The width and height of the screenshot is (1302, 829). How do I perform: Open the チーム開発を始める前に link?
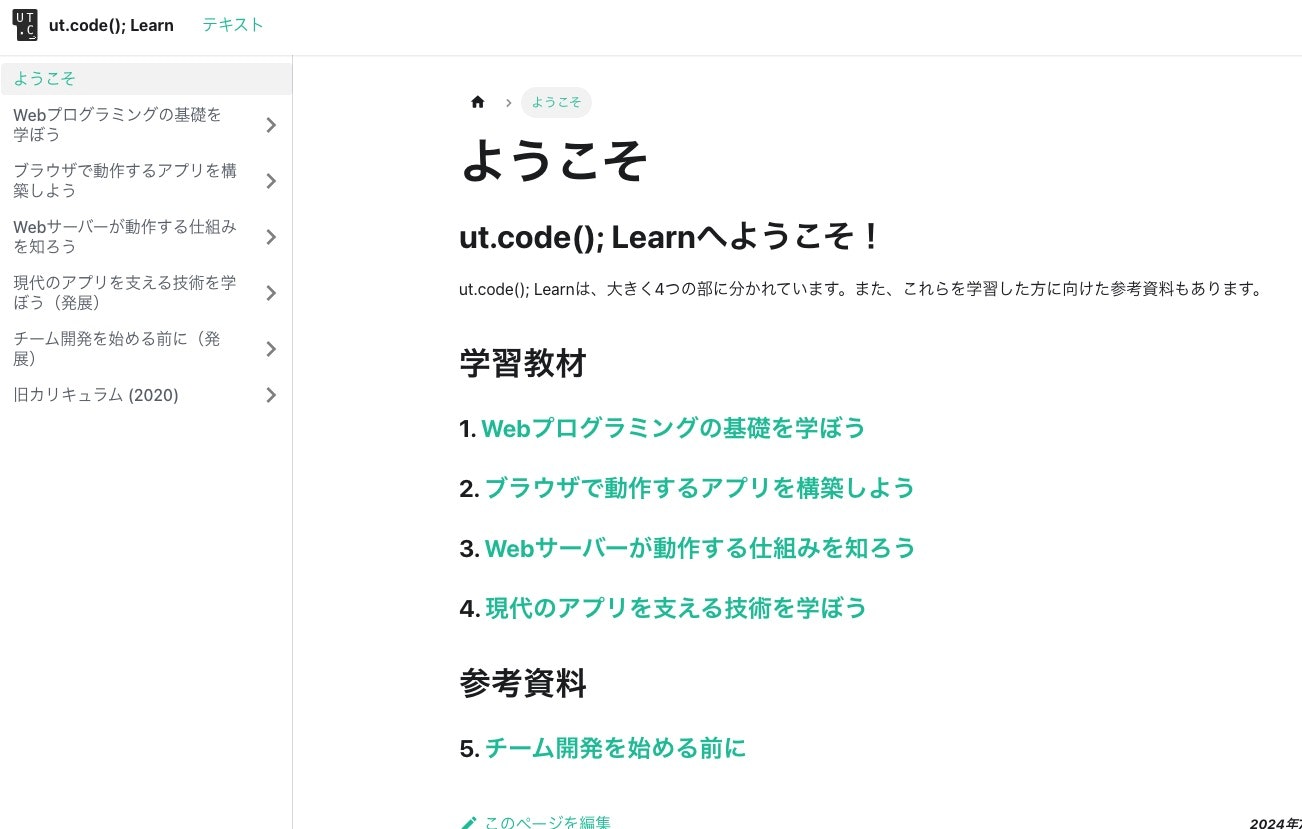click(615, 748)
